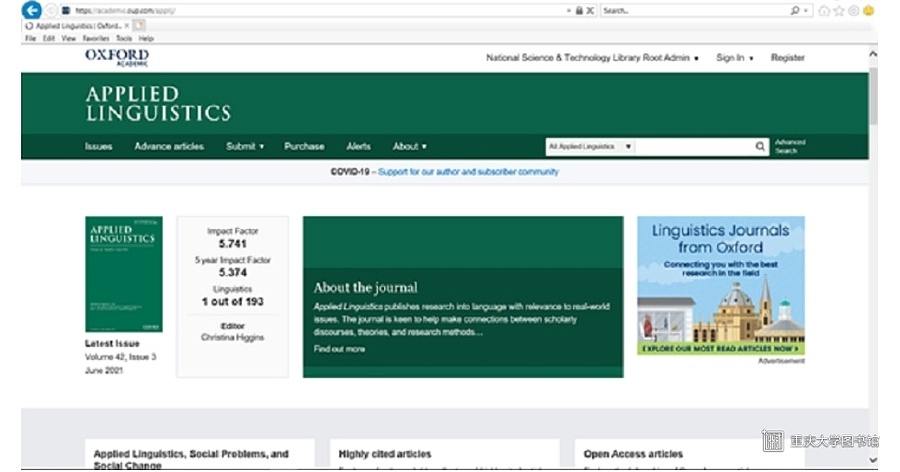Screen dimensions: 900x472
Task: Click the page scrollbar up arrow
Action: [x=873, y=54]
